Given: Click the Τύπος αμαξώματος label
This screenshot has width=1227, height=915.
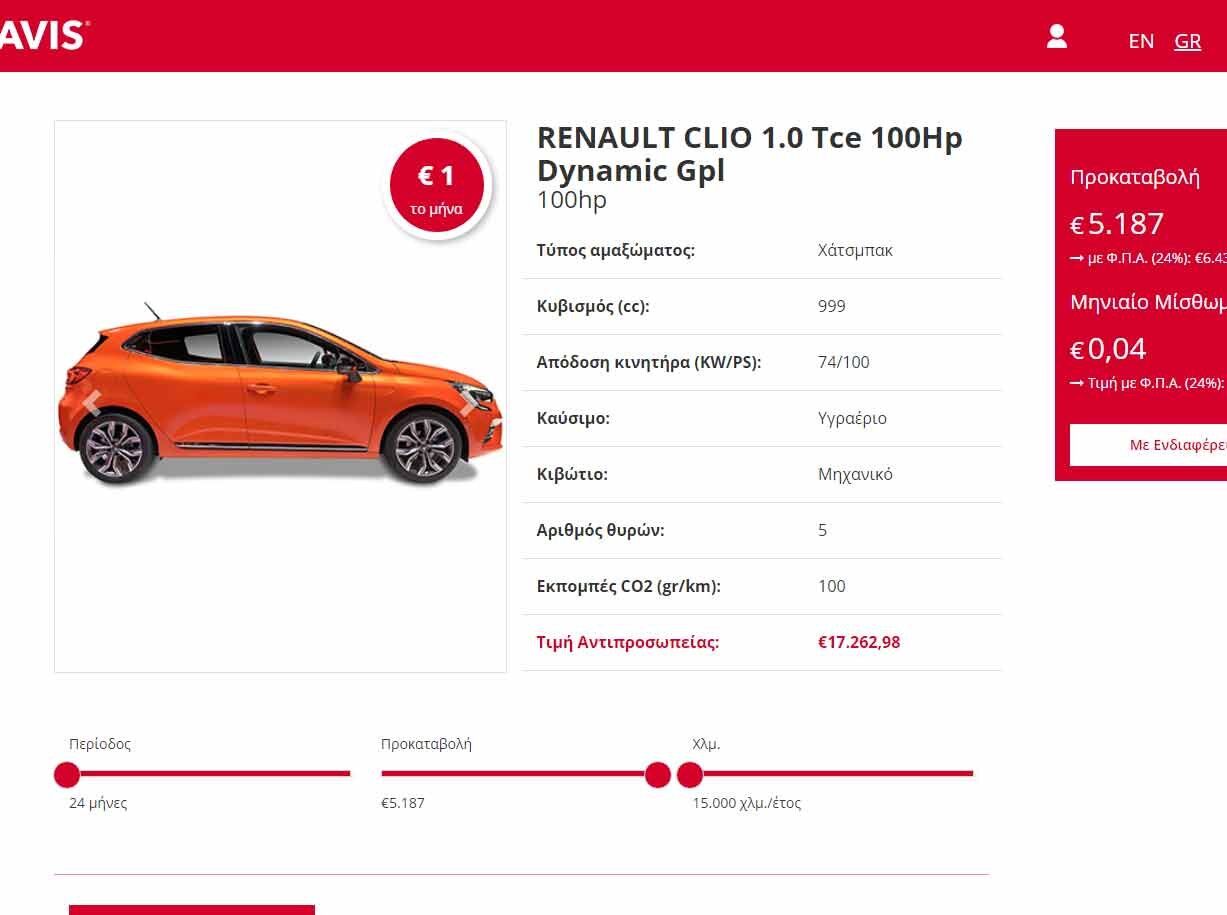Looking at the screenshot, I should pos(616,250).
